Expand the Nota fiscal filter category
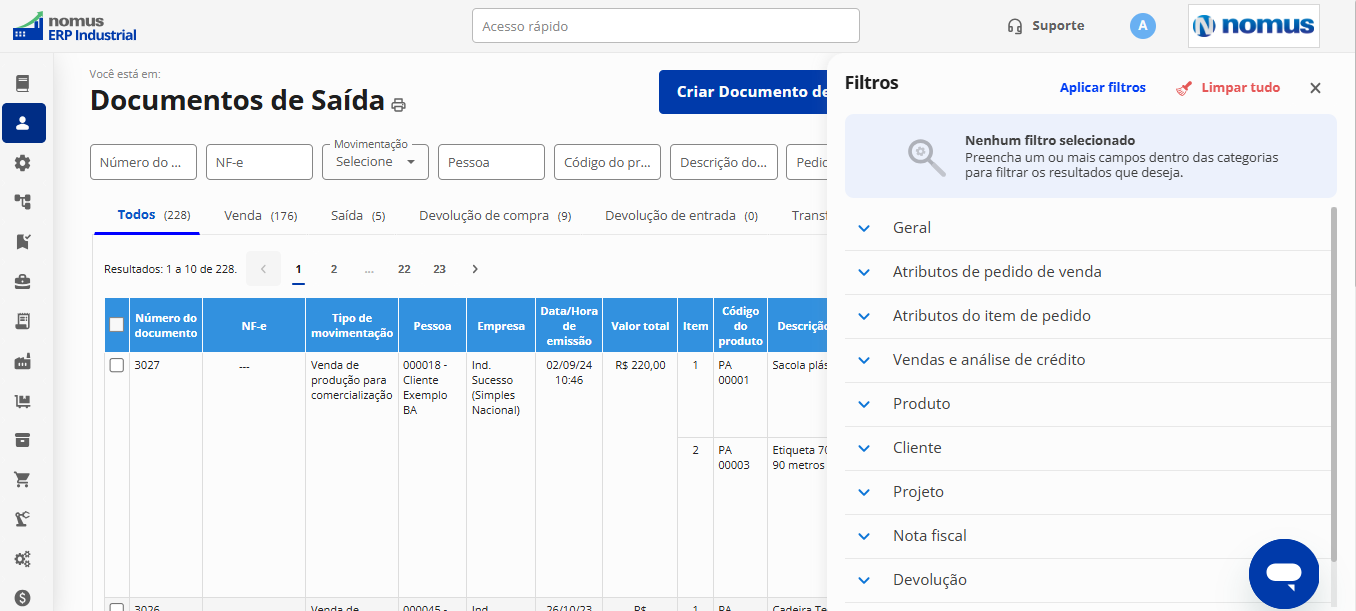The image size is (1356, 611). [x=1088, y=536]
